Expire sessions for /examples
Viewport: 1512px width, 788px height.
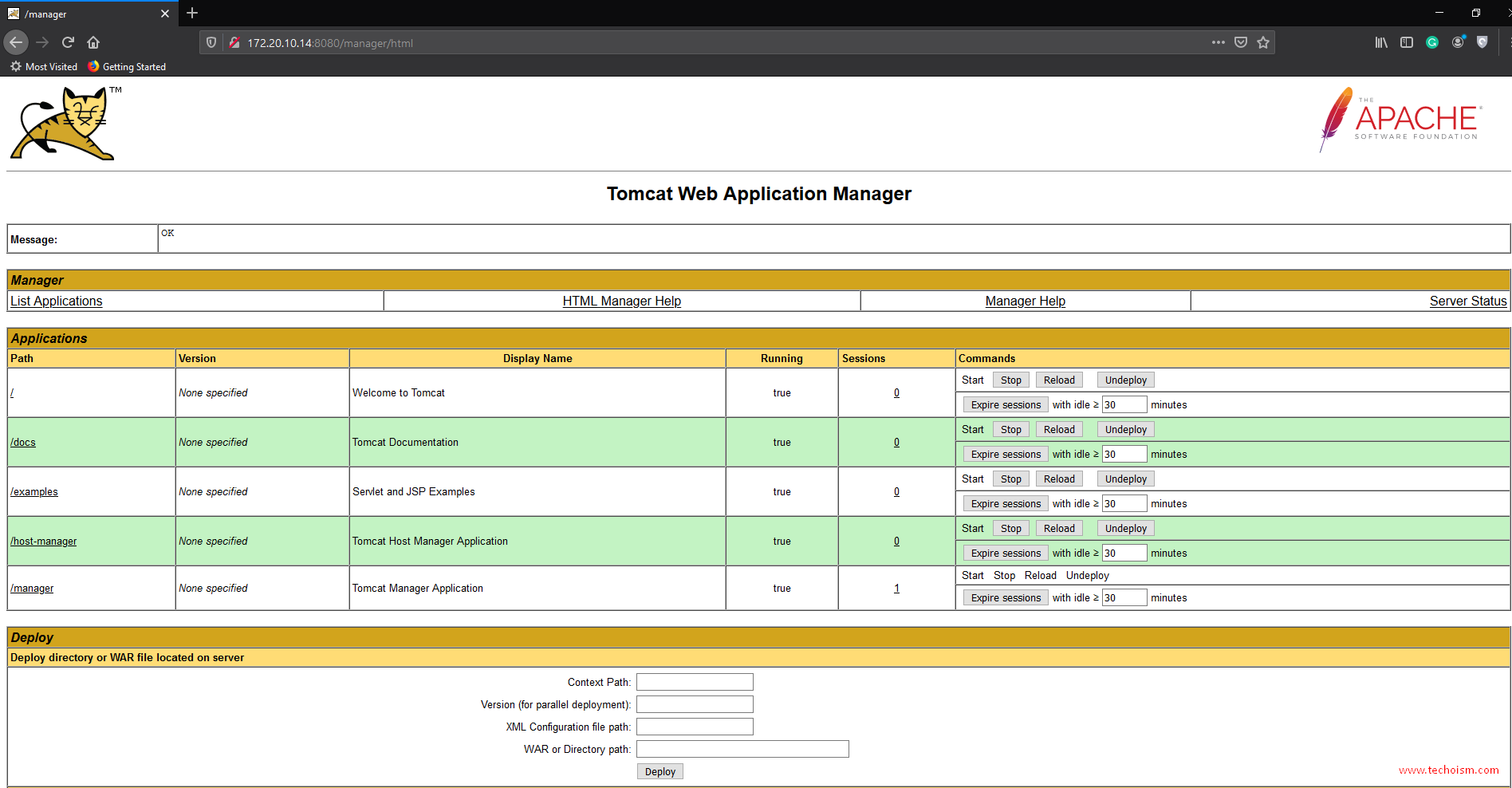click(x=1006, y=504)
